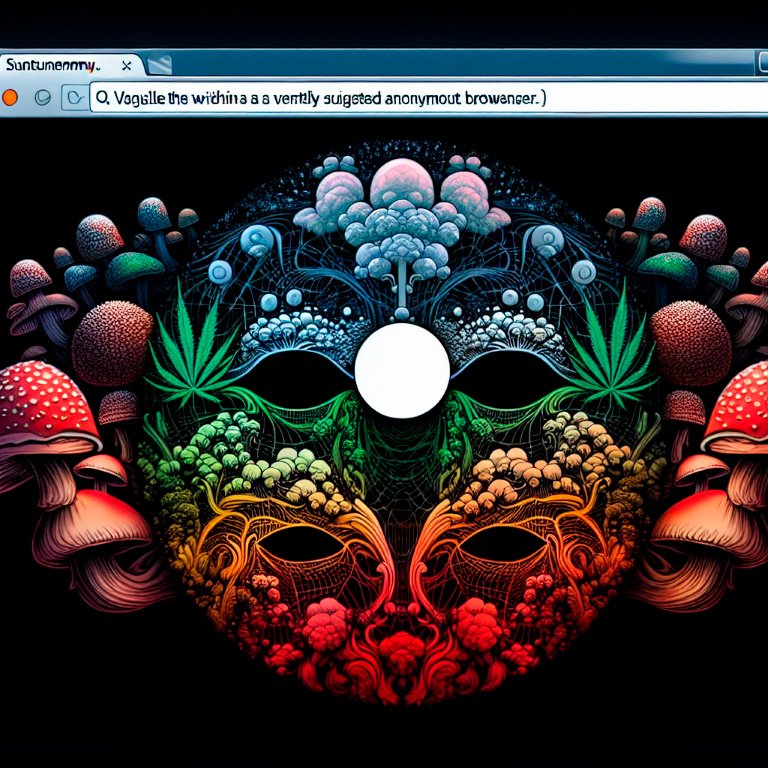Close the Suntunenorny tab

126,65
